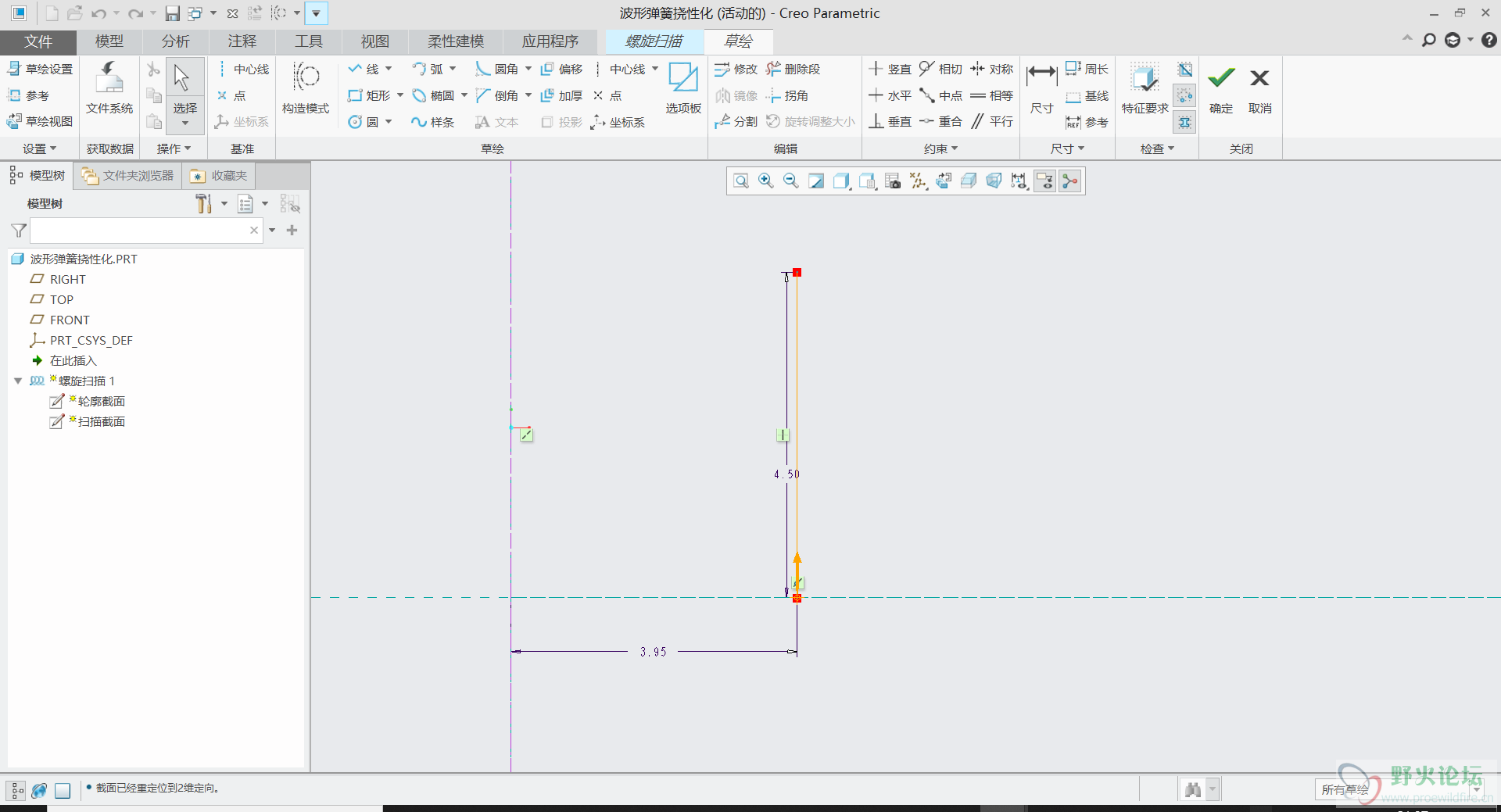Open the 弧 (Arc) dropdown arrow

point(453,69)
